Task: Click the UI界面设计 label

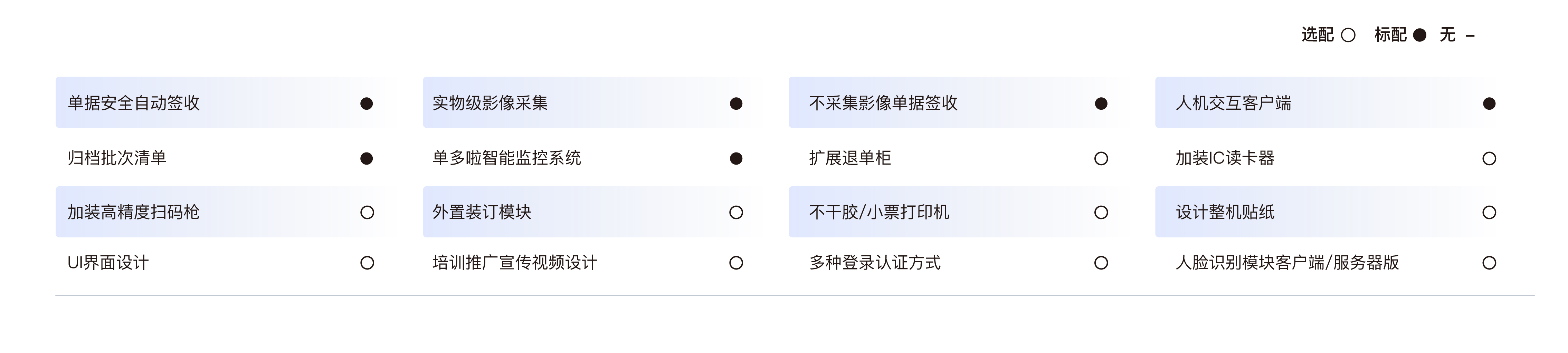Action: click(x=108, y=263)
